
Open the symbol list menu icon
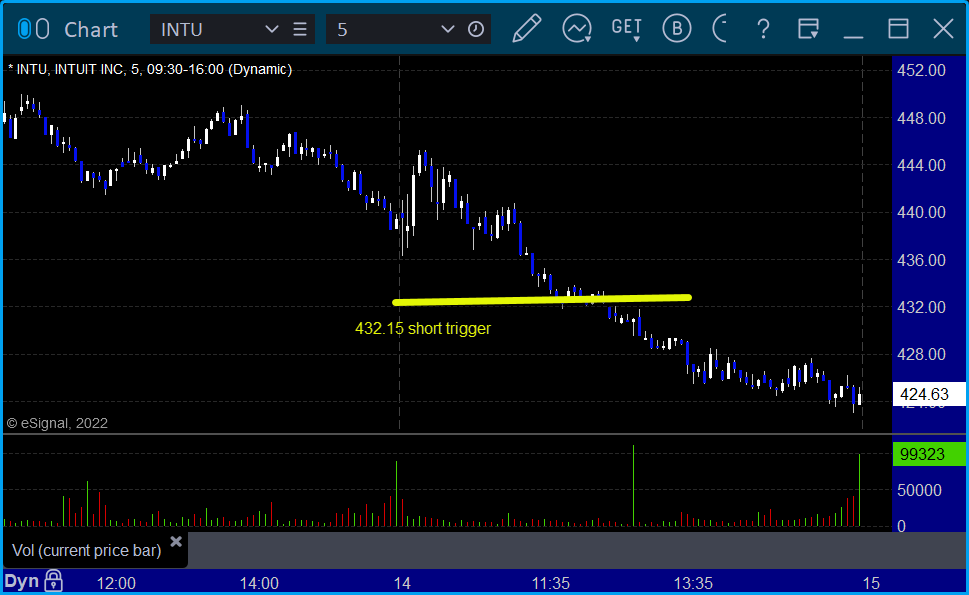click(x=300, y=29)
